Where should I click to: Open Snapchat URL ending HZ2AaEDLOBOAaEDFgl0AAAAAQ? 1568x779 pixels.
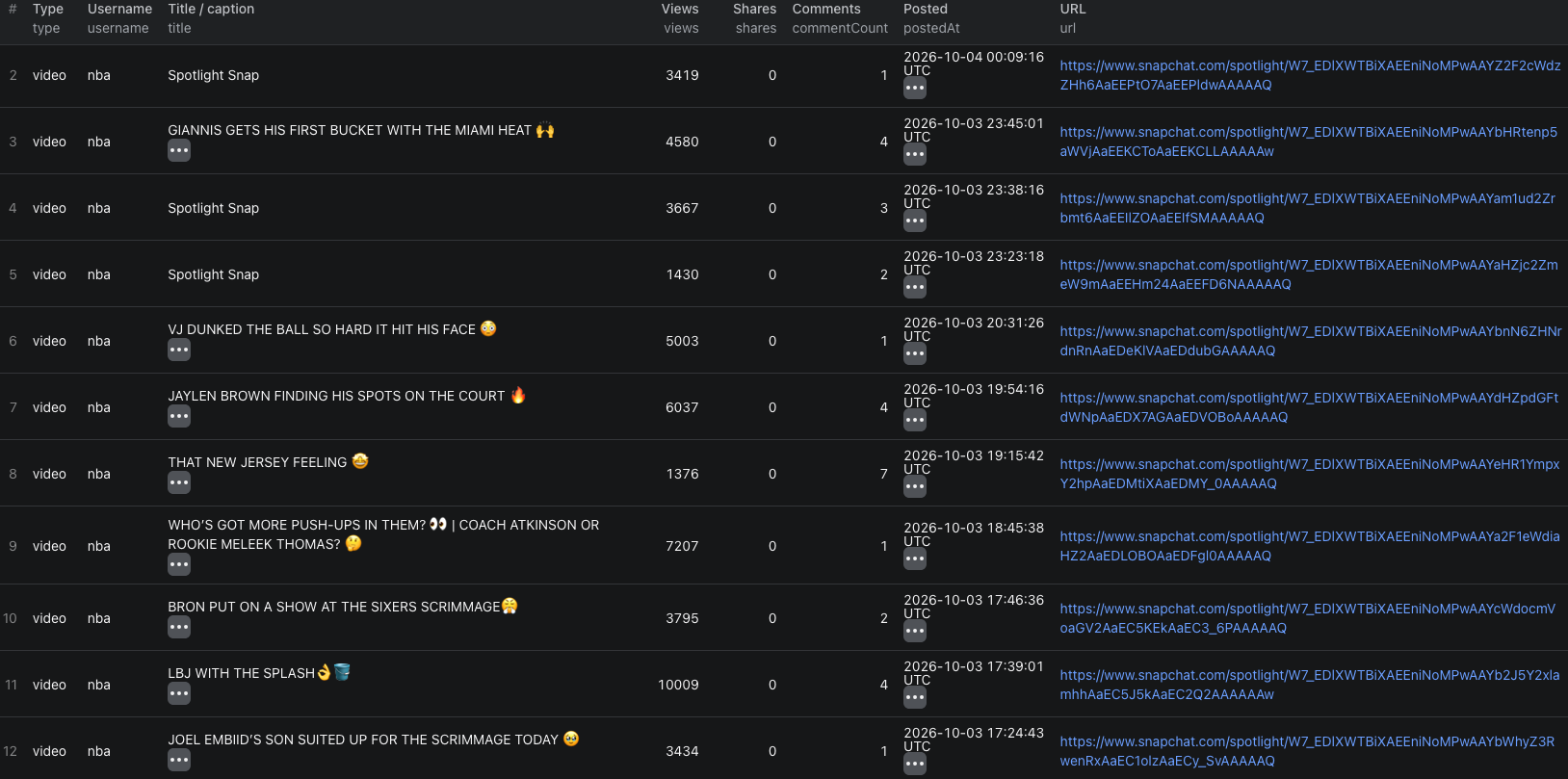point(1310,546)
